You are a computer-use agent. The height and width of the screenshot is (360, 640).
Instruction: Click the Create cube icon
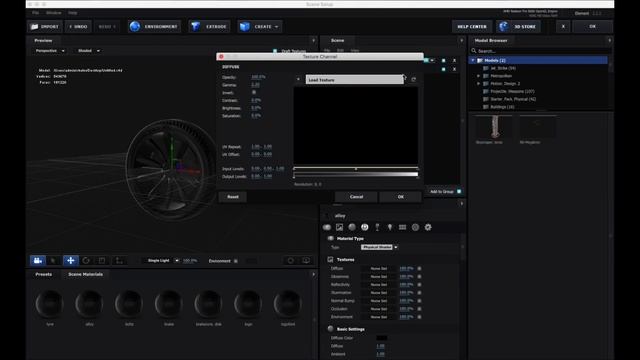click(244, 27)
